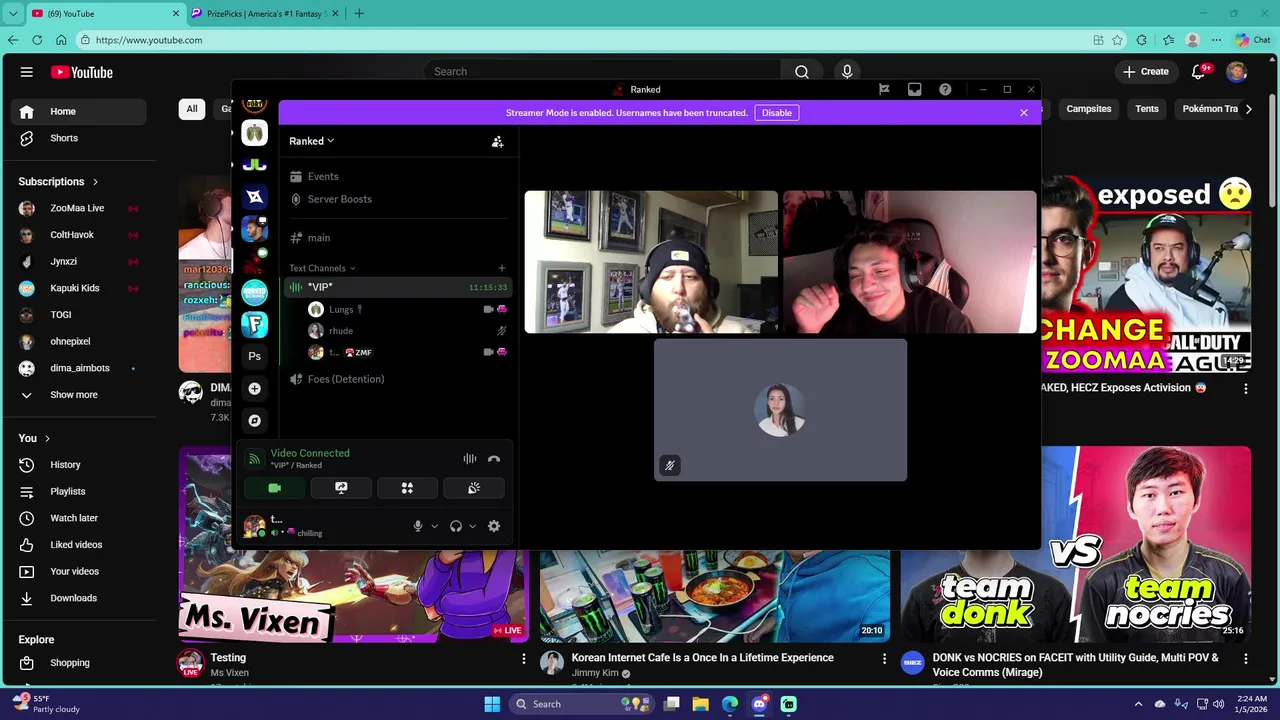This screenshot has height=720, width=1280.
Task: Open the Ps server icon
Action: [x=254, y=356]
